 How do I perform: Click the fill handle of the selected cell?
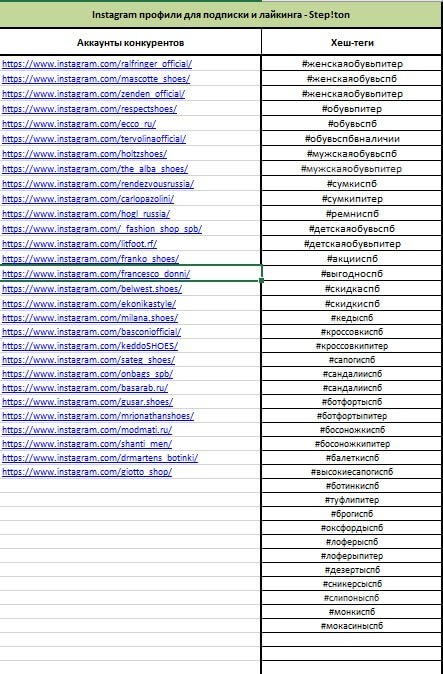coord(262,281)
